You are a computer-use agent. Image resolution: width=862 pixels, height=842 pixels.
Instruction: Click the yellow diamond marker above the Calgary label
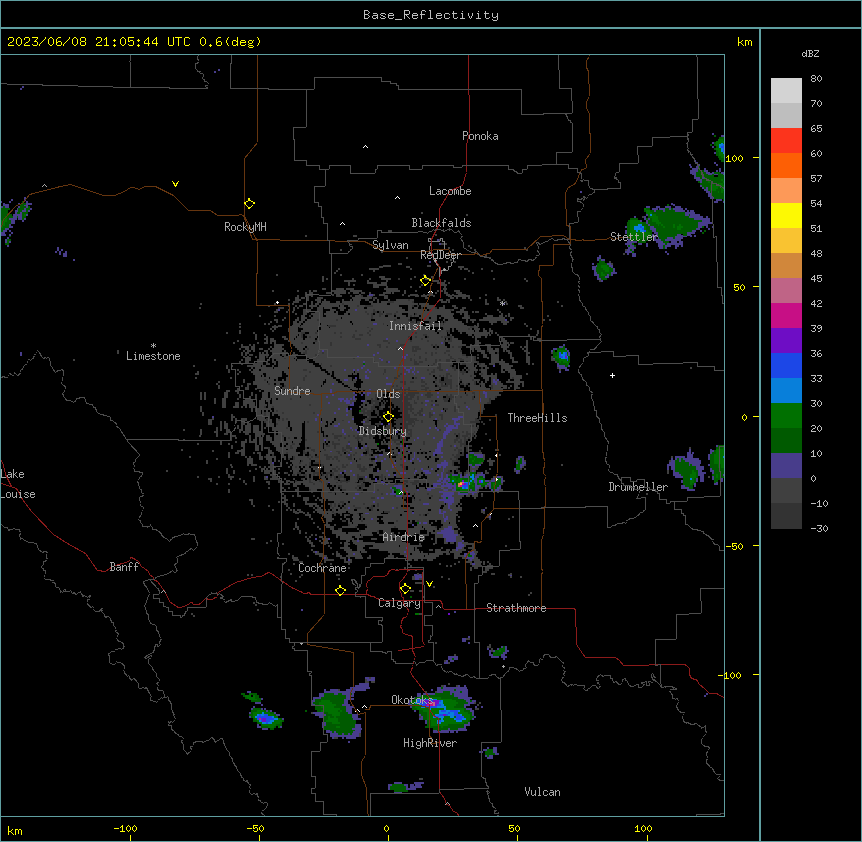click(x=405, y=589)
